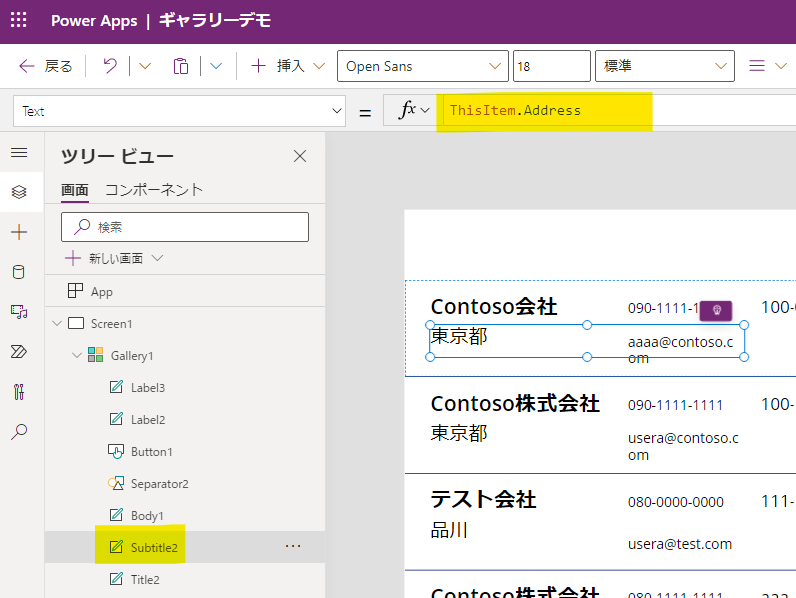
Task: Click usera@contoso.com email label
Action: (683, 446)
